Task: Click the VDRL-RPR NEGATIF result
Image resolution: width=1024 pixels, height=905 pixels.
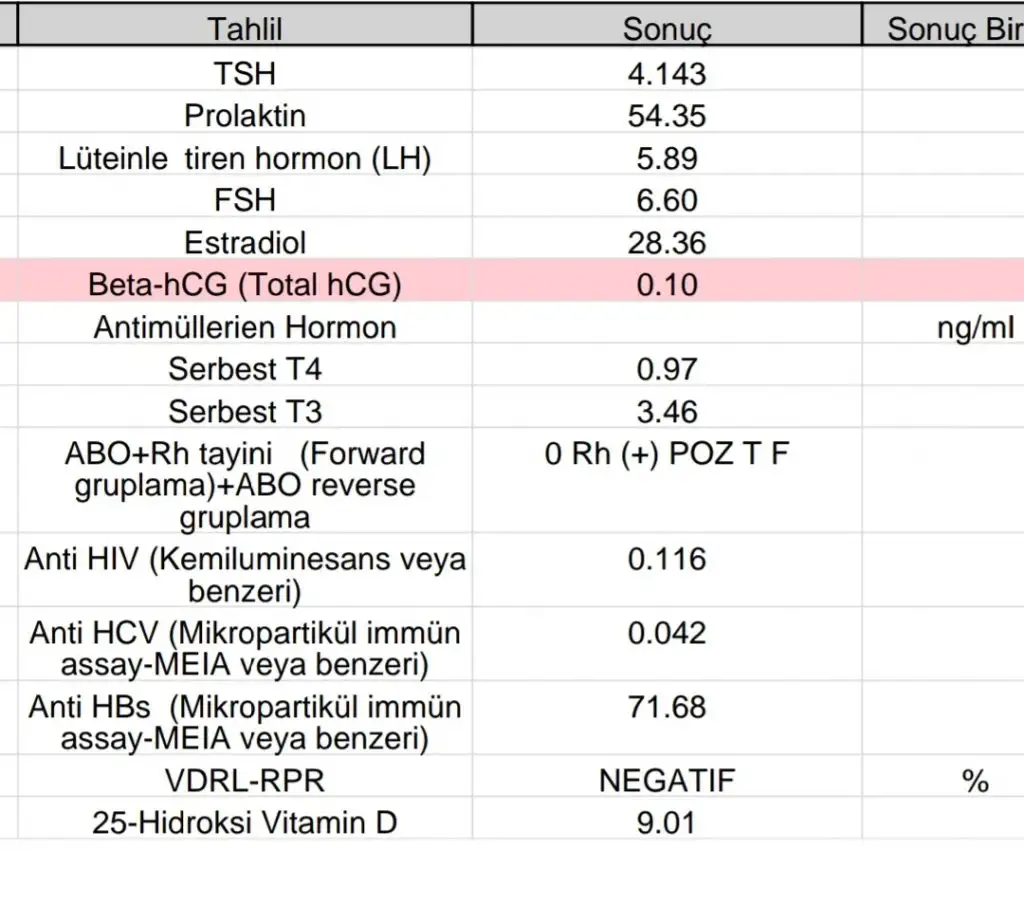Action: (x=667, y=780)
